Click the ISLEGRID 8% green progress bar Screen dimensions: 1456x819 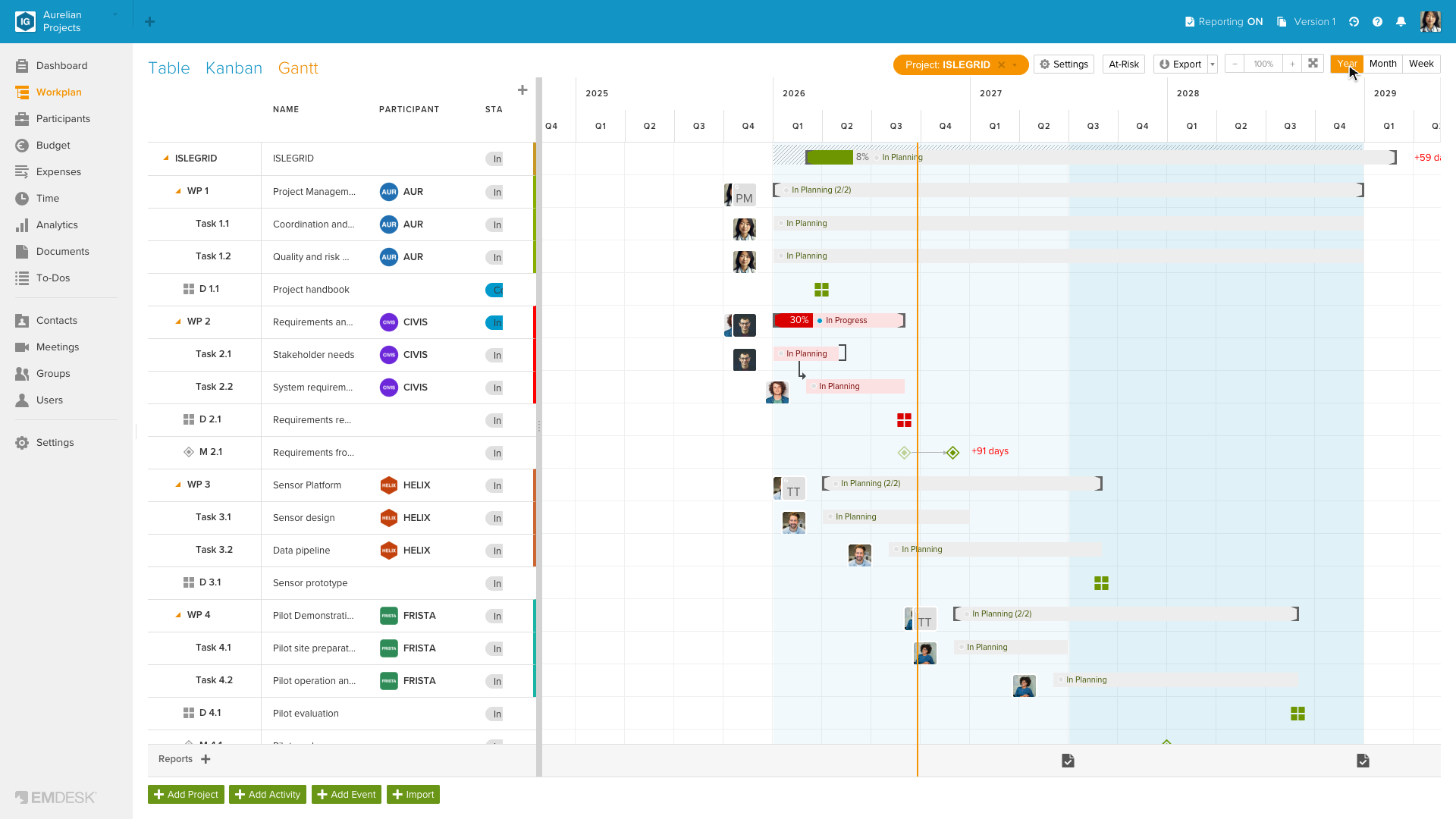(x=830, y=157)
